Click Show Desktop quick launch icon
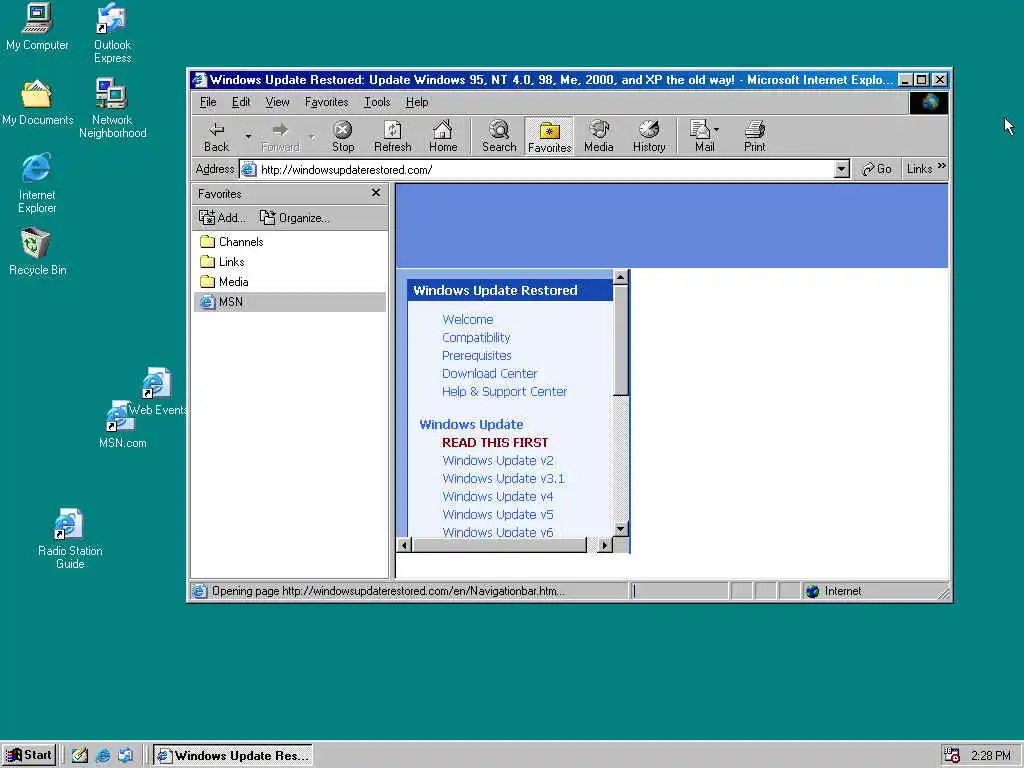This screenshot has width=1024, height=768. (x=80, y=756)
